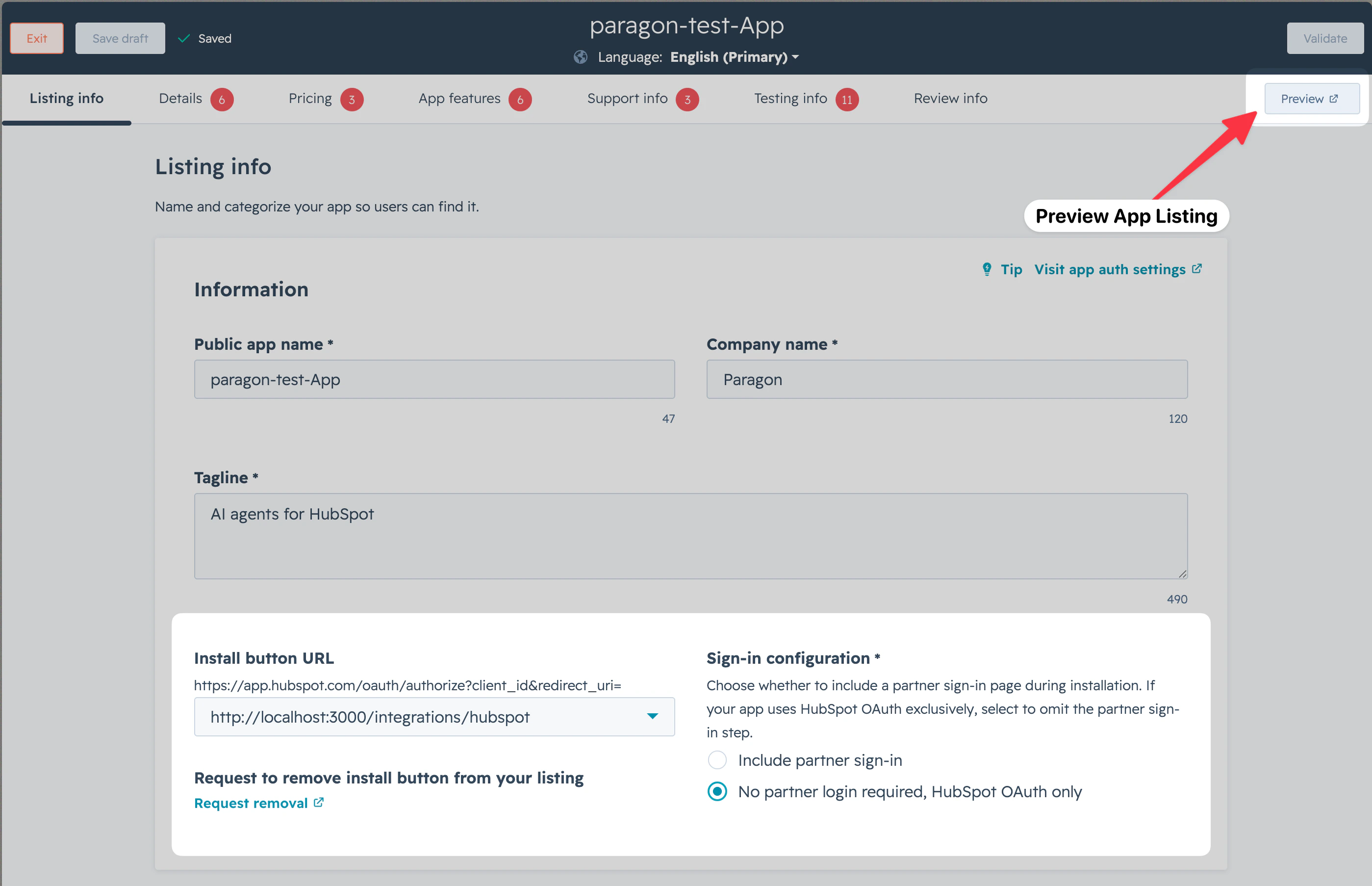Image resolution: width=1372 pixels, height=886 pixels.
Task: Click the Support info error badge 3
Action: pos(688,100)
